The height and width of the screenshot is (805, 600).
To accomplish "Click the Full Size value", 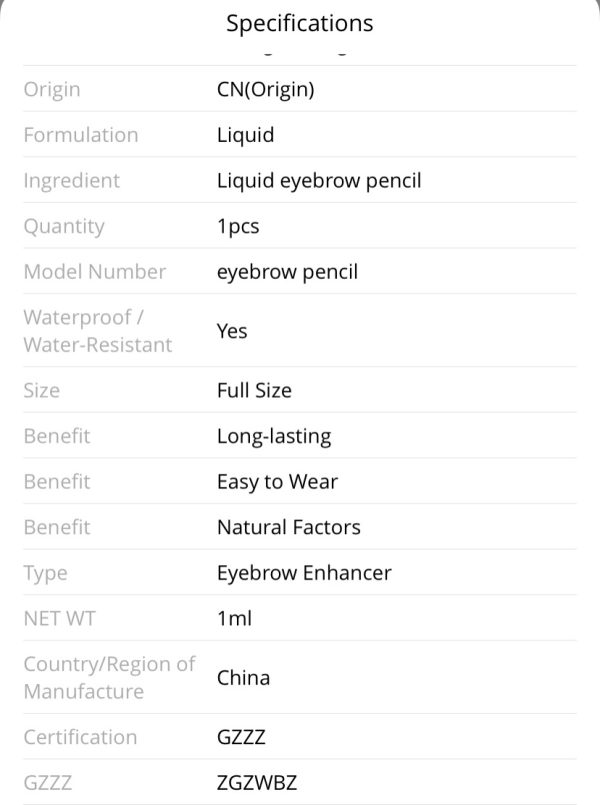I will pos(254,391).
